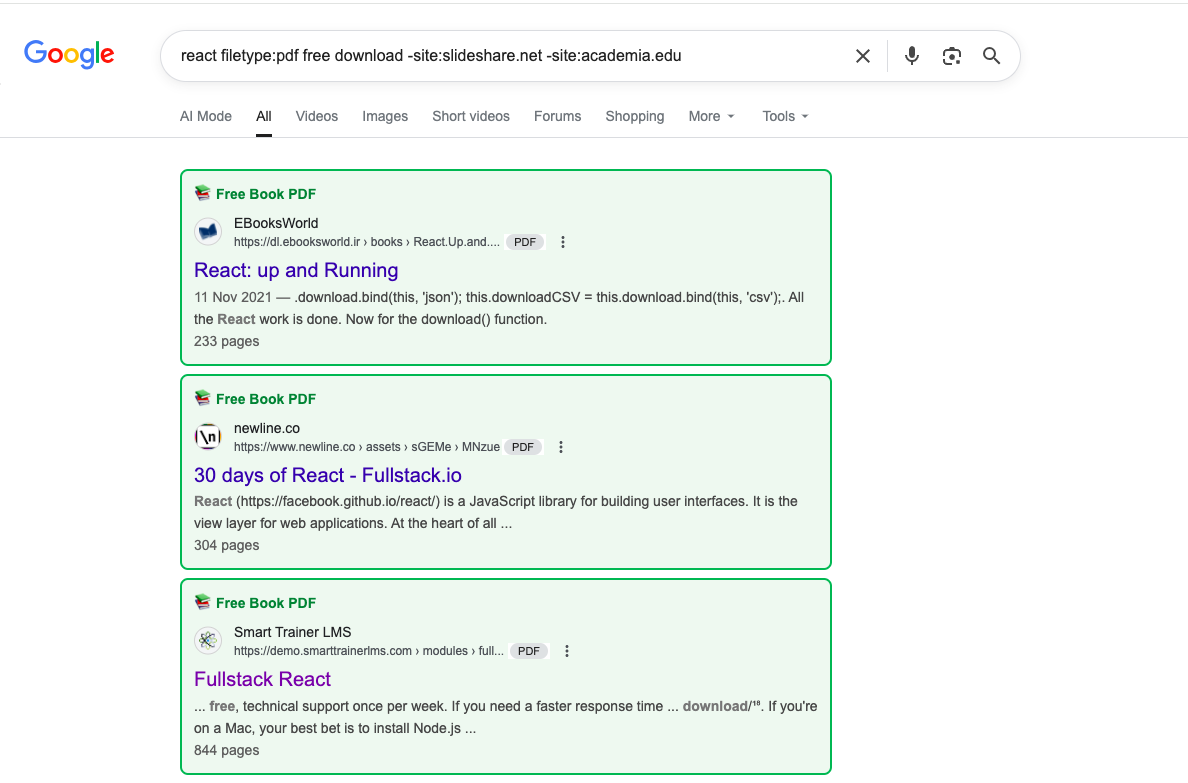Click the '844 pages' text
Viewport: 1188px width, 783px height.
pyautogui.click(x=227, y=750)
